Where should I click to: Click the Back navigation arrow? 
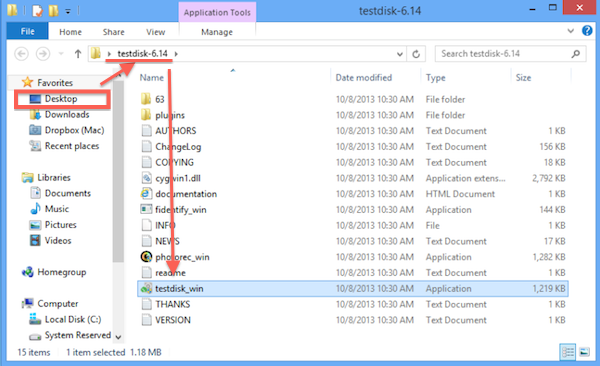click(x=21, y=54)
